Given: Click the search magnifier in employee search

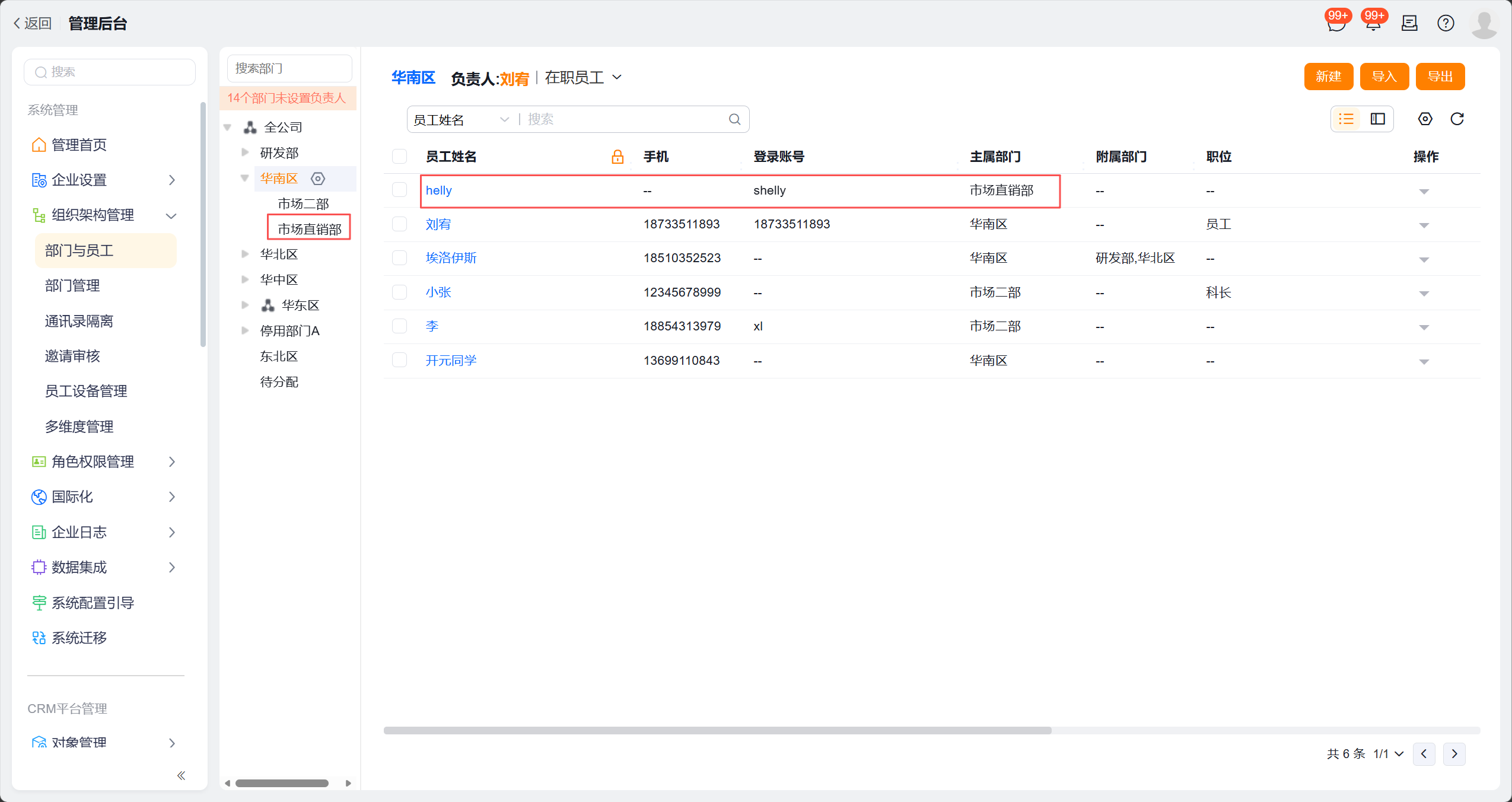Looking at the screenshot, I should tap(734, 119).
